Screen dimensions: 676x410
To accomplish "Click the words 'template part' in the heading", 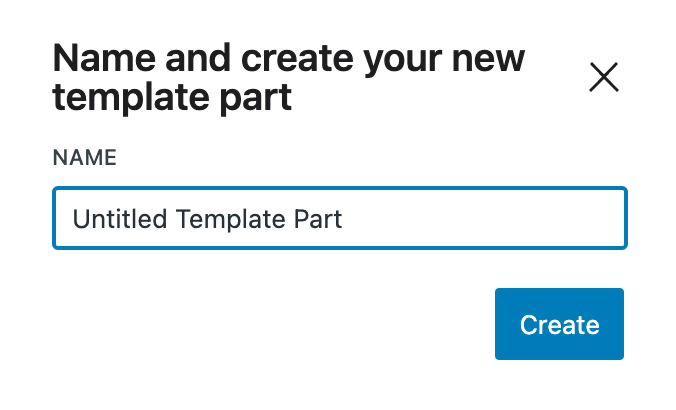I will (172, 98).
